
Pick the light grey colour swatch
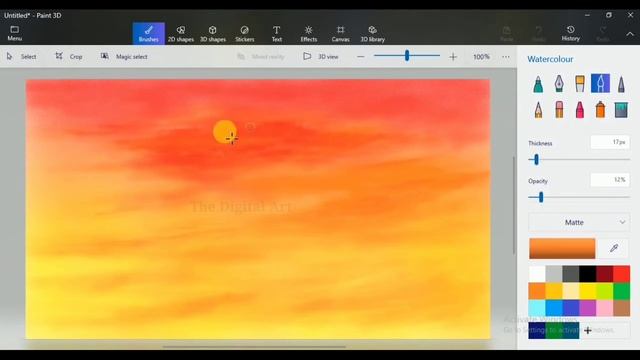coord(554,274)
